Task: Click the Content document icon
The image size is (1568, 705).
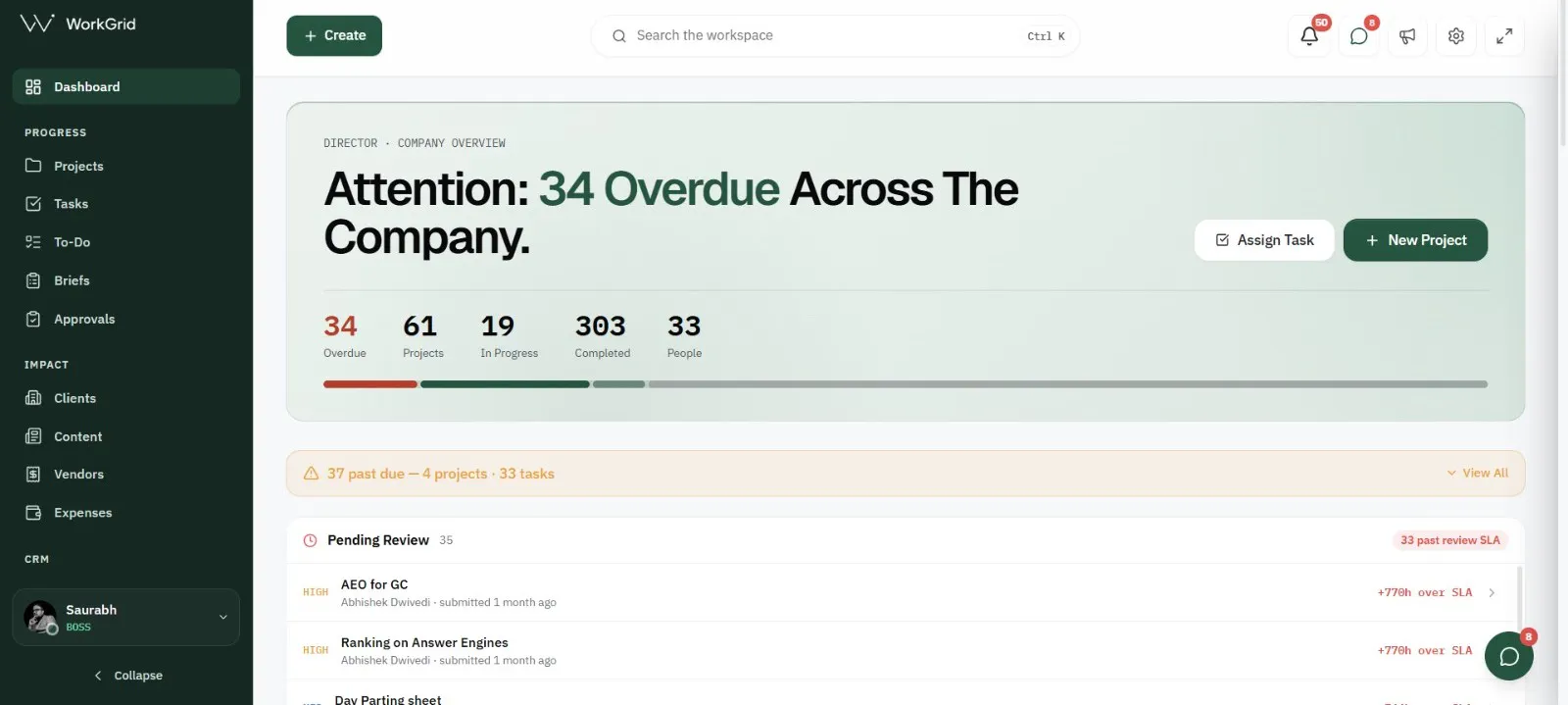Action: tap(33, 436)
